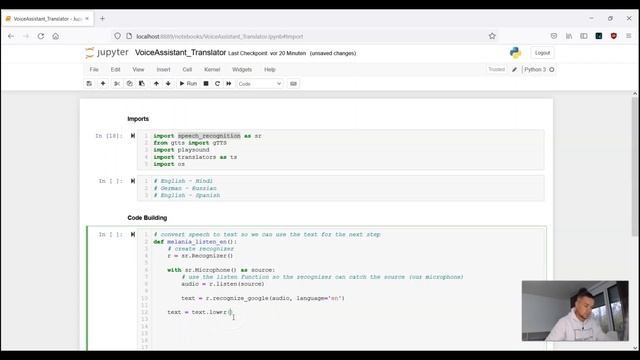The image size is (640, 360).
Task: Click the '# English - Hindi' comment line
Action: (183, 181)
